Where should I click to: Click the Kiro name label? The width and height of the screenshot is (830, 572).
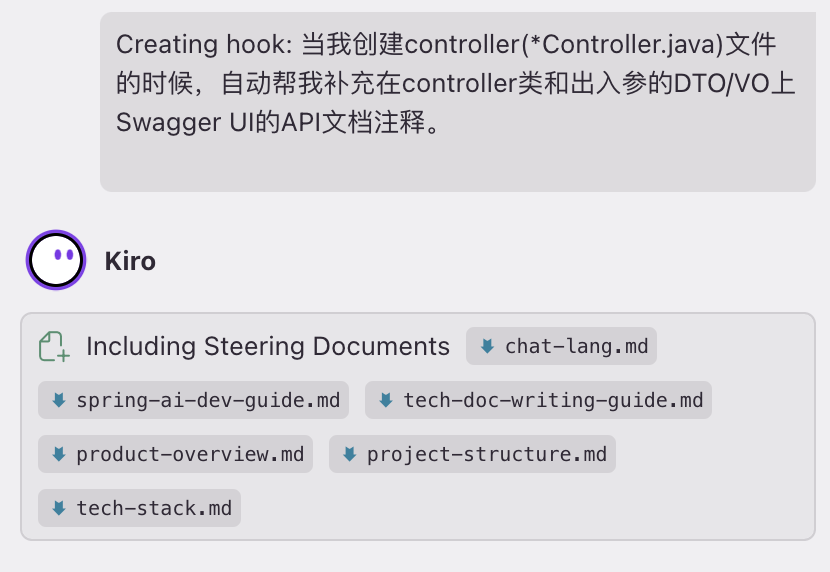click(130, 262)
